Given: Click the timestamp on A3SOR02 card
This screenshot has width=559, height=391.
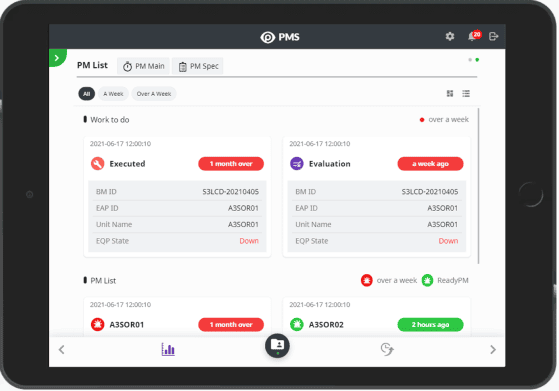Looking at the screenshot, I should pyautogui.click(x=320, y=305).
